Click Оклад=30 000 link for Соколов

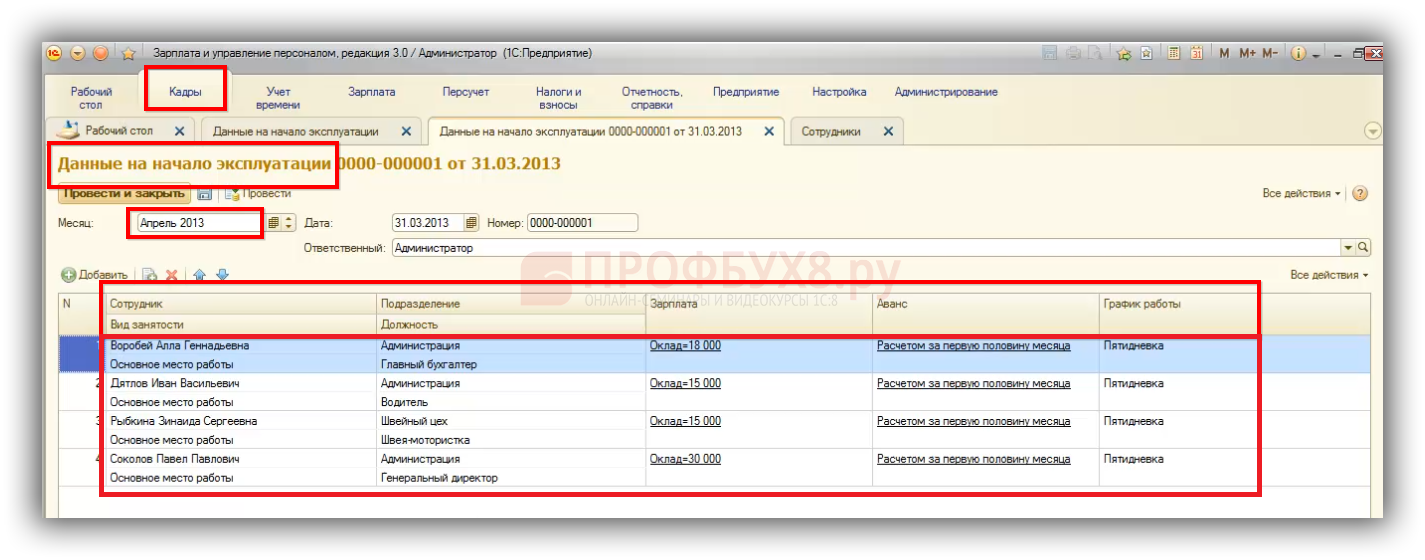pyautogui.click(x=685, y=460)
